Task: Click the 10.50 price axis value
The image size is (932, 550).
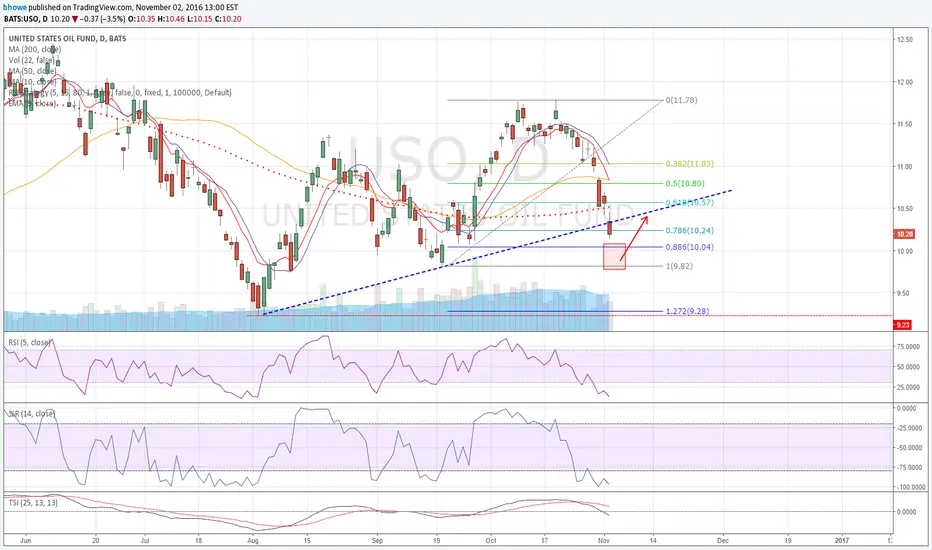Action: pos(905,209)
